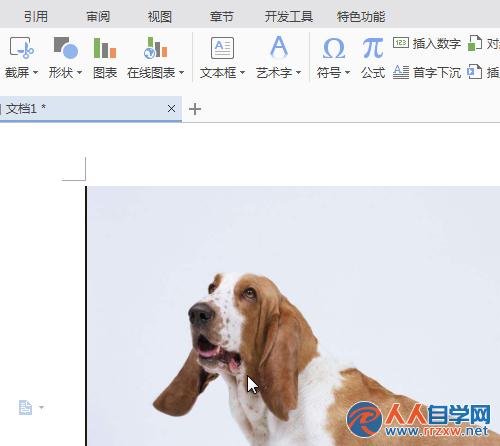This screenshot has width=500, height=446.
Task: Click the insert attachment icon beside 首字下沉
Action: (475, 72)
